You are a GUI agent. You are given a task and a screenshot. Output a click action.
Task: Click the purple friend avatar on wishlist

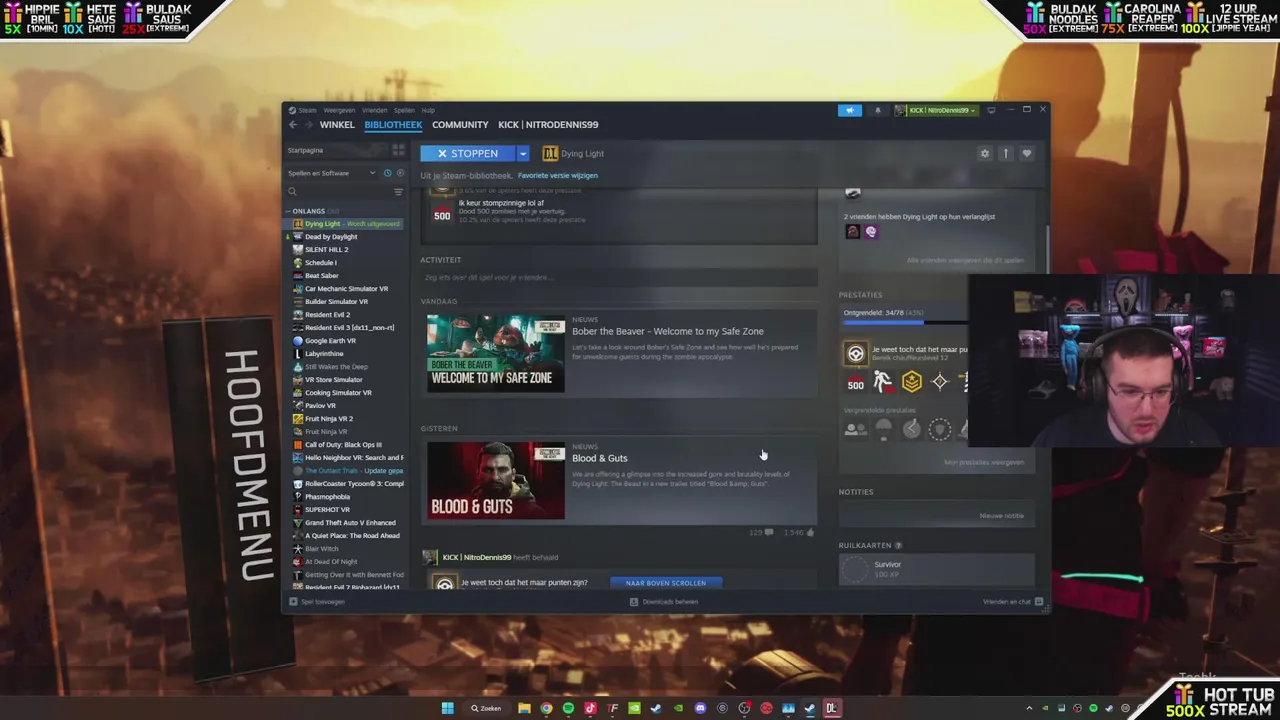870,232
